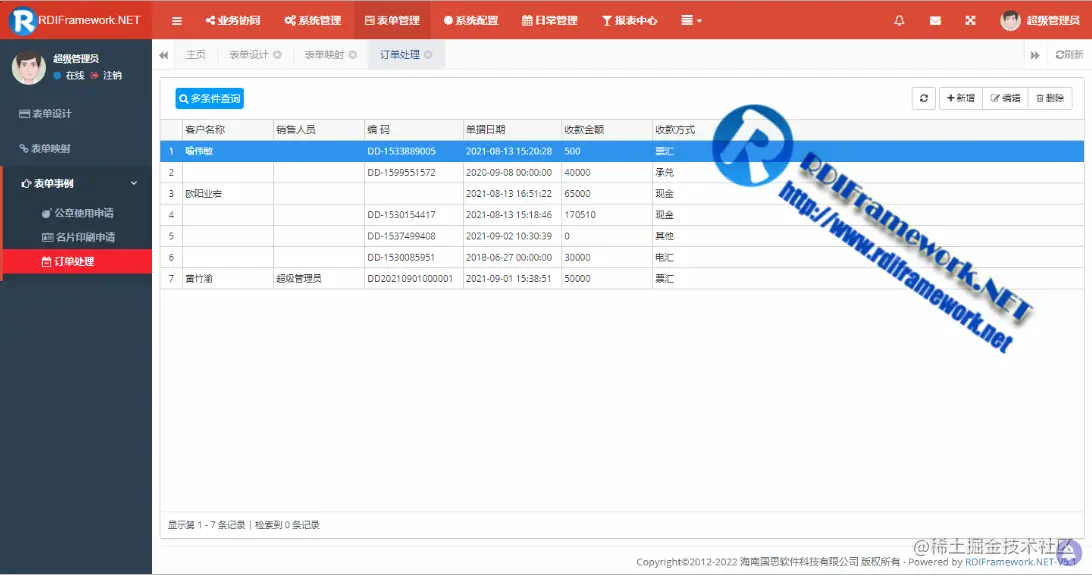Toggle fullscreen with the expand icon
Image resolution: width=1092 pixels, height=575 pixels.
point(970,21)
